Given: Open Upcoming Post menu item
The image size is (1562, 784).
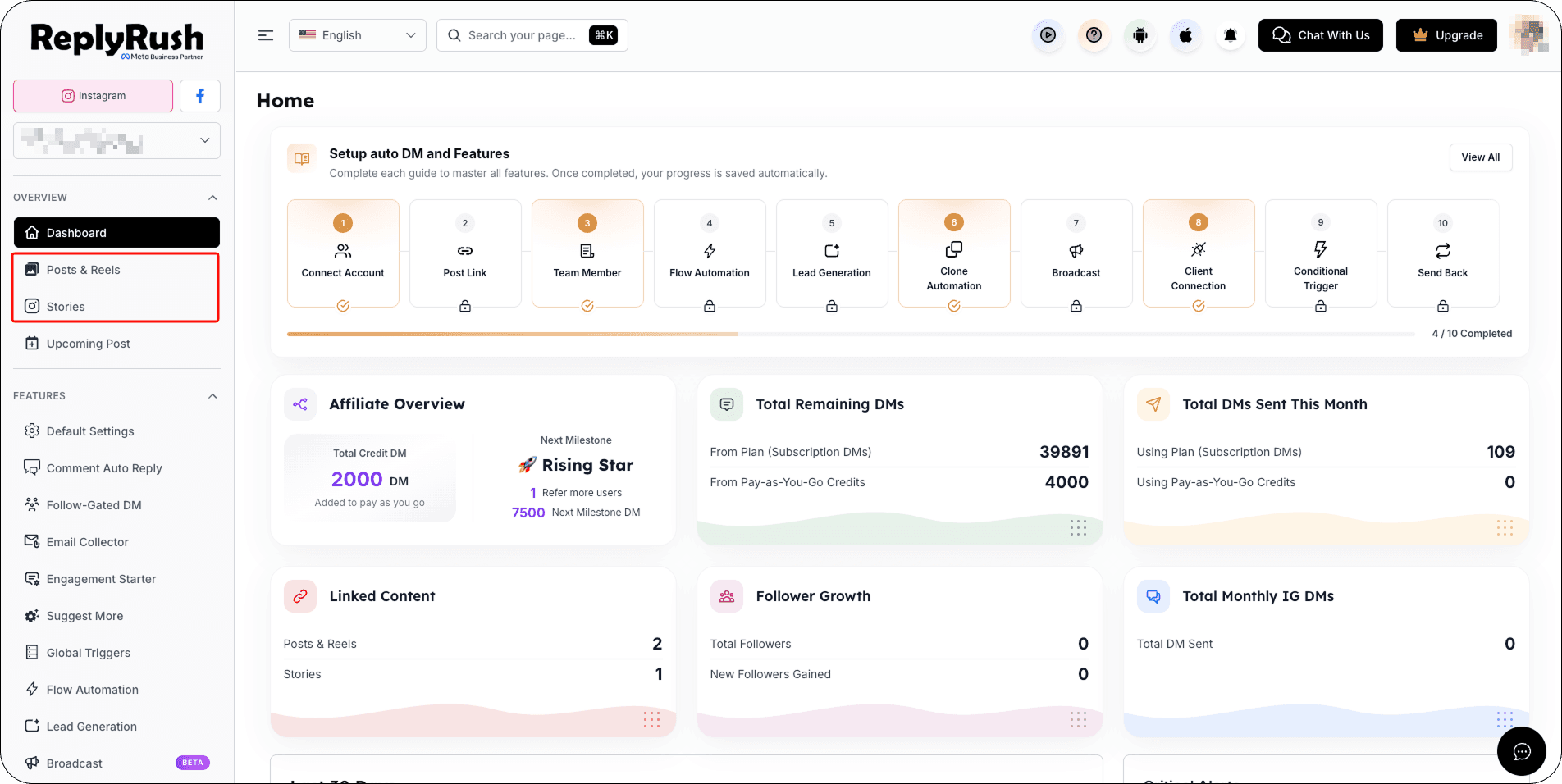Looking at the screenshot, I should pos(116,344).
